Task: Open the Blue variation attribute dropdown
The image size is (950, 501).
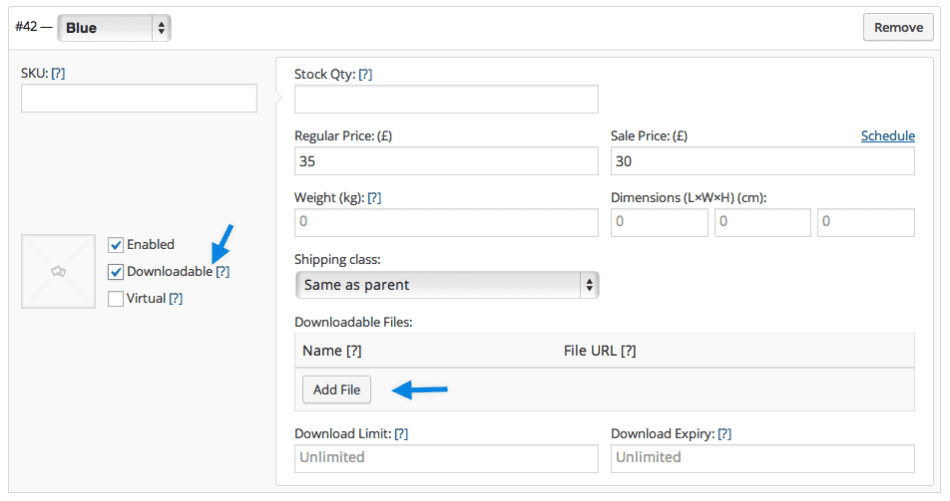Action: click(114, 28)
